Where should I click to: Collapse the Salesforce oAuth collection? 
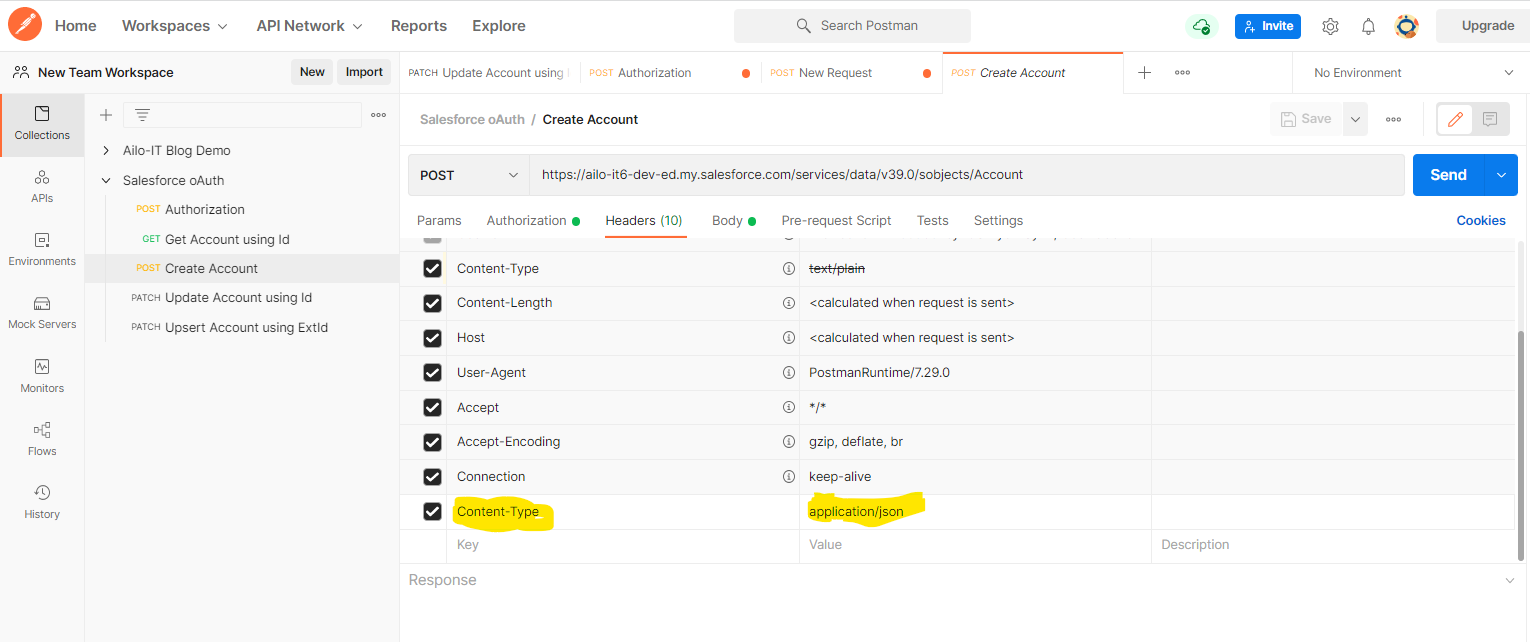pos(106,180)
